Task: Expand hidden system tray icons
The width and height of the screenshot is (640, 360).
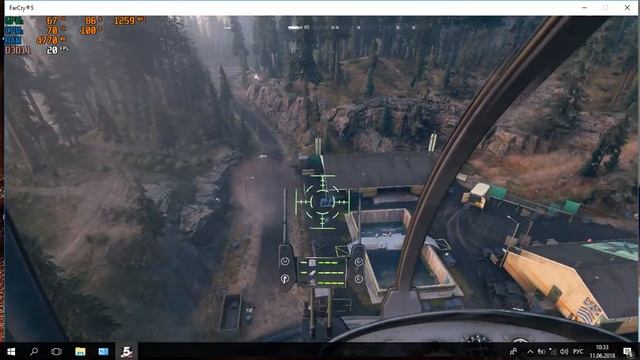Action: pyautogui.click(x=530, y=351)
